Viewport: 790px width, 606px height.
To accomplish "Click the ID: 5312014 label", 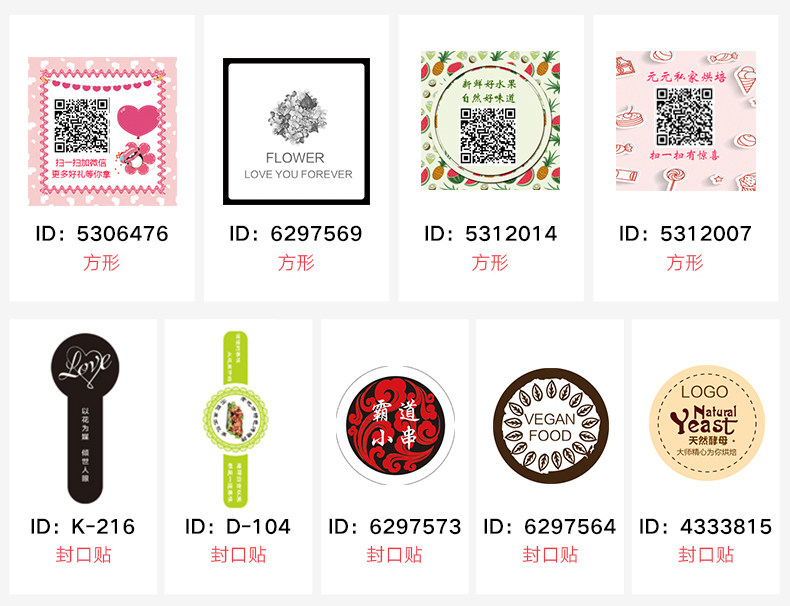I will (x=491, y=234).
